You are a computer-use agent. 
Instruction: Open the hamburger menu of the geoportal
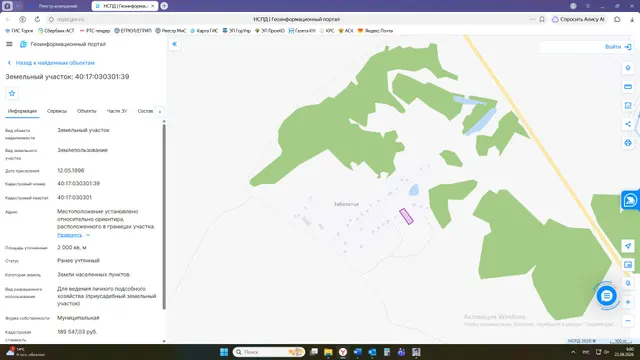click(9, 44)
